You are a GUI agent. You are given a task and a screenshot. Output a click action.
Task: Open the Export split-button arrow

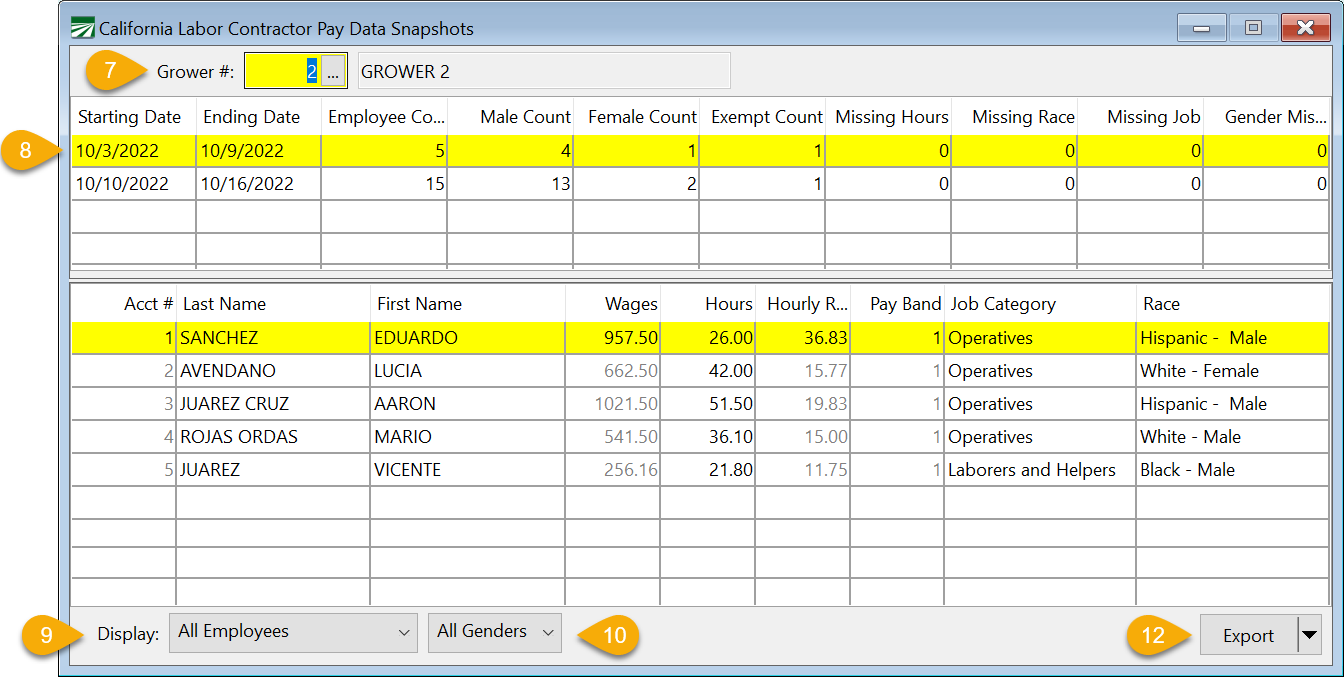[x=1309, y=635]
